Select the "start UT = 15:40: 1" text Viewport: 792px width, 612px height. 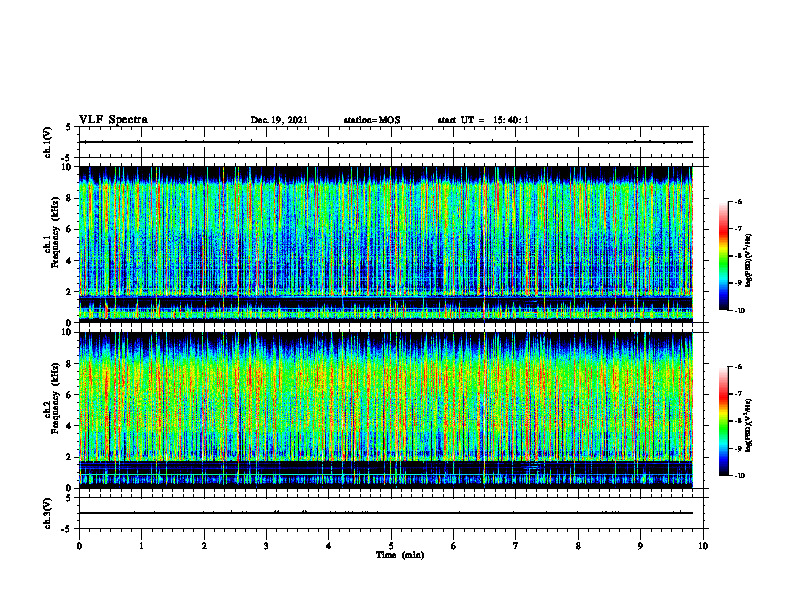coord(483,120)
